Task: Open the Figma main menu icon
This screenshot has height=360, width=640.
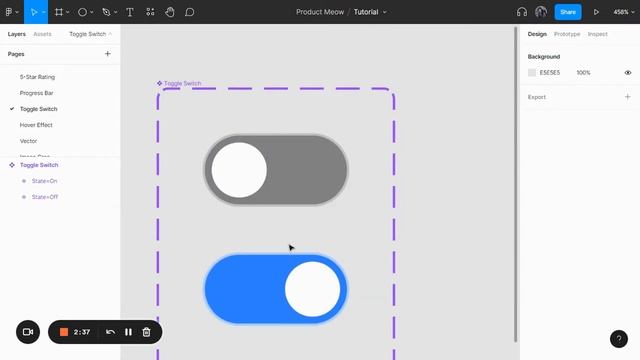Action: [x=9, y=12]
